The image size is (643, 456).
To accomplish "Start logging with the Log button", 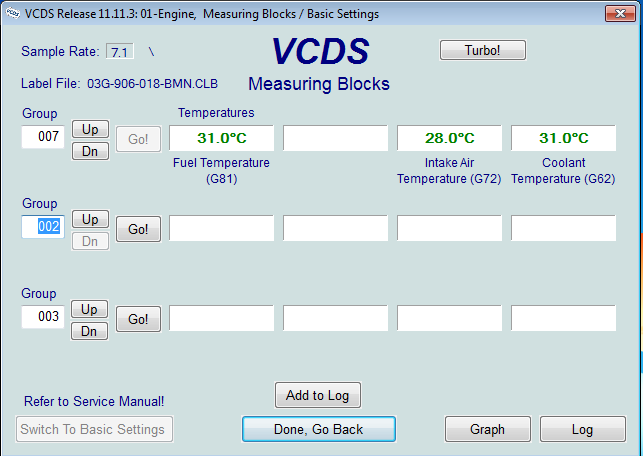I will click(583, 429).
